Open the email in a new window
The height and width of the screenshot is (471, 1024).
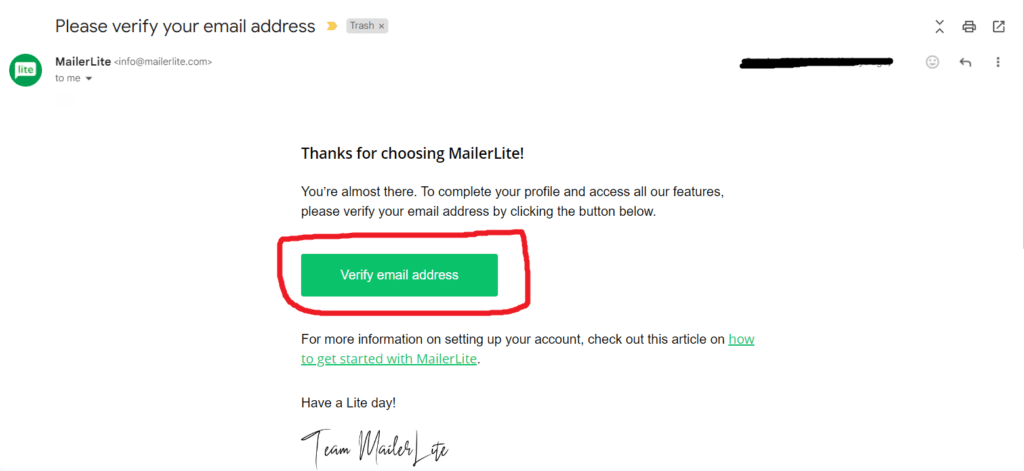click(x=998, y=26)
